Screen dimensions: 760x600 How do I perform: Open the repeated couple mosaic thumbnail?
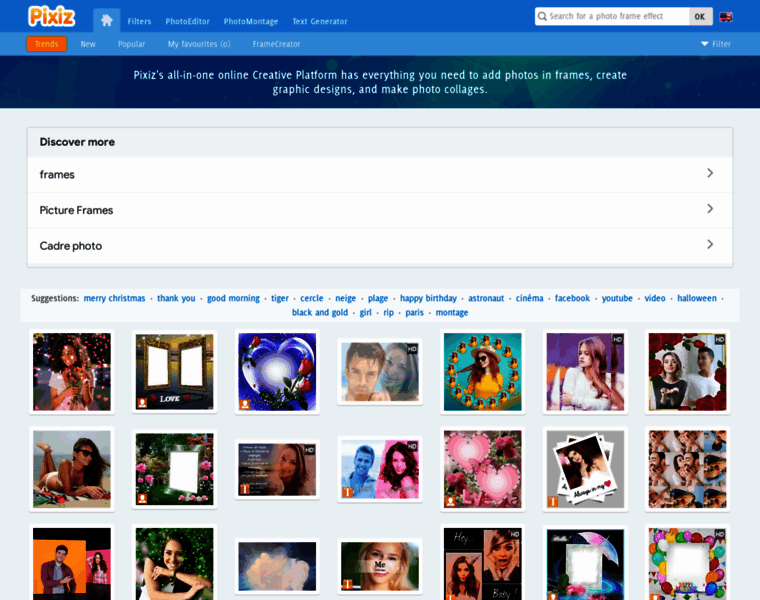click(687, 469)
